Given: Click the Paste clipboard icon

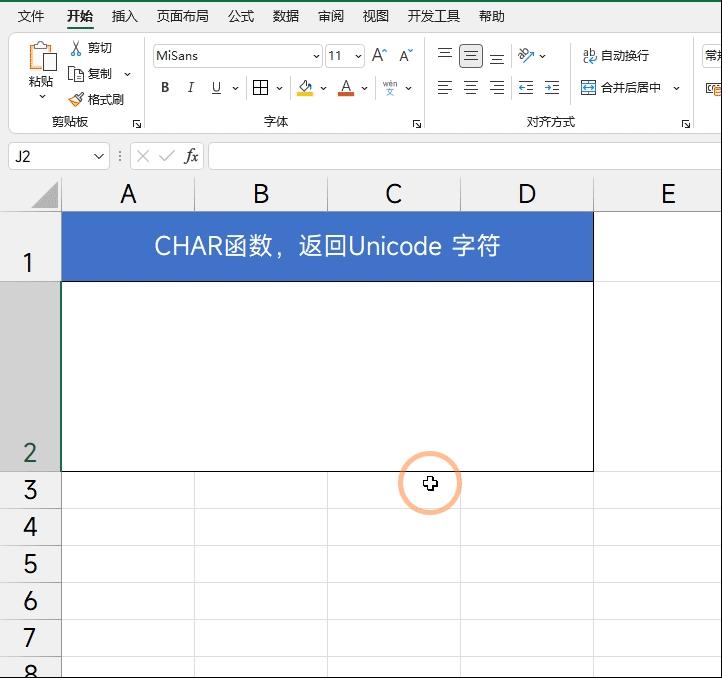Looking at the screenshot, I should [42, 56].
